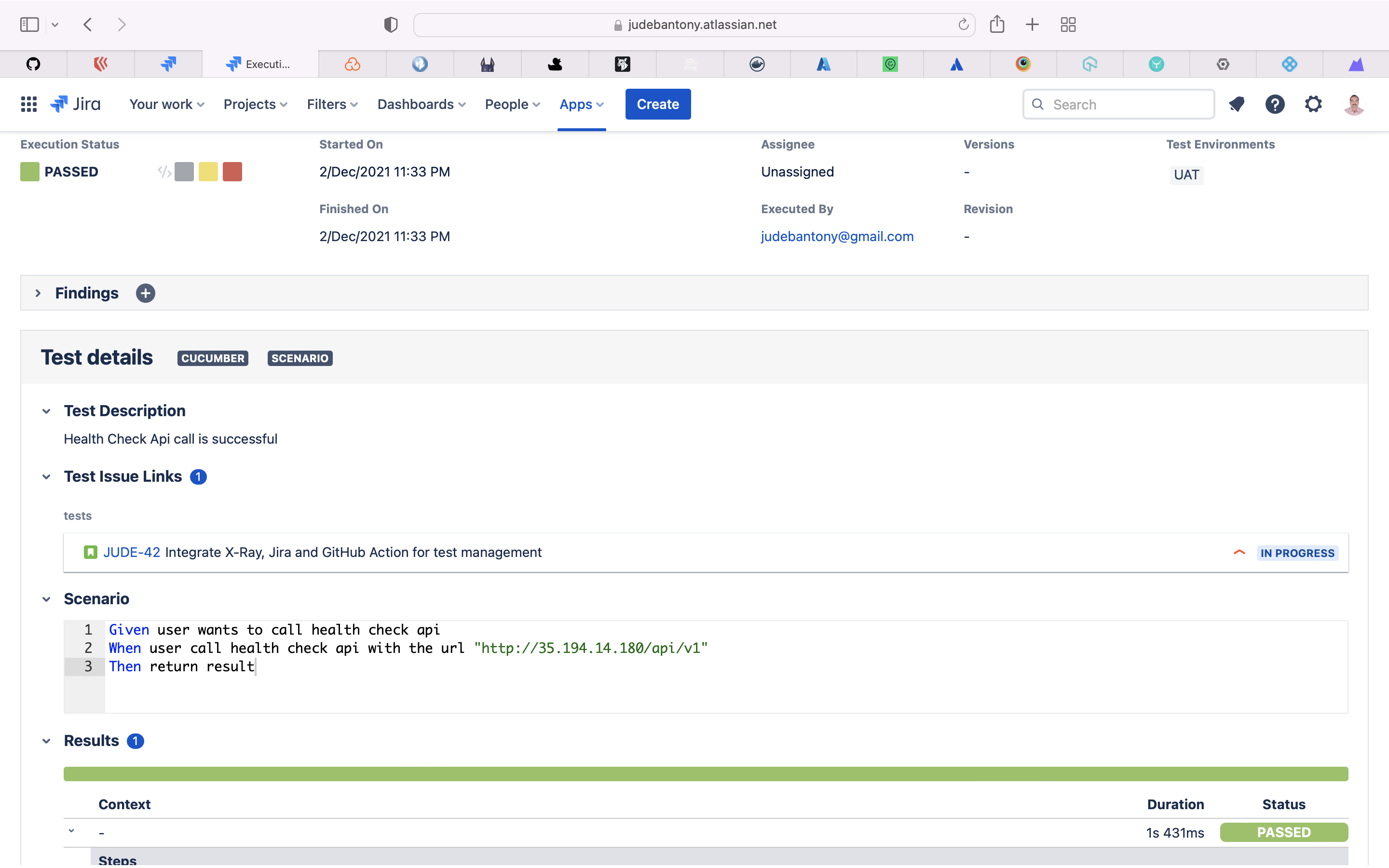Open Safari tab overview grid icon

(1068, 24)
